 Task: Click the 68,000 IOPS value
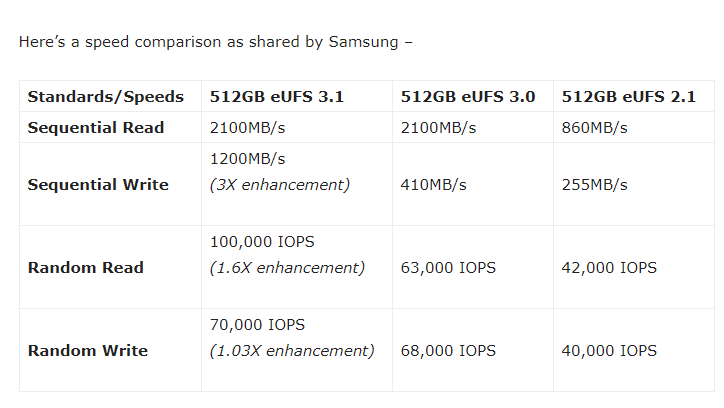pos(448,351)
